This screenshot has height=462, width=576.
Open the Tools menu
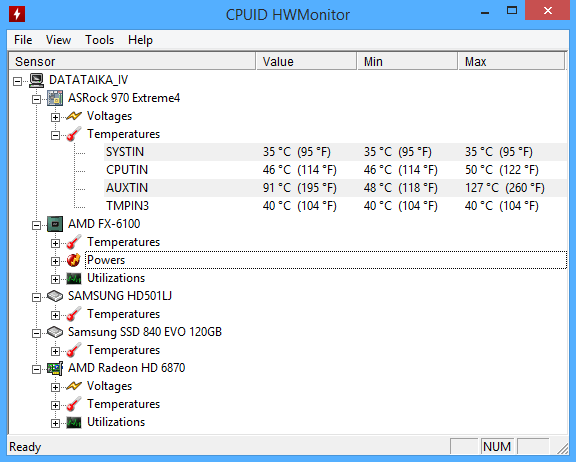pyautogui.click(x=100, y=40)
